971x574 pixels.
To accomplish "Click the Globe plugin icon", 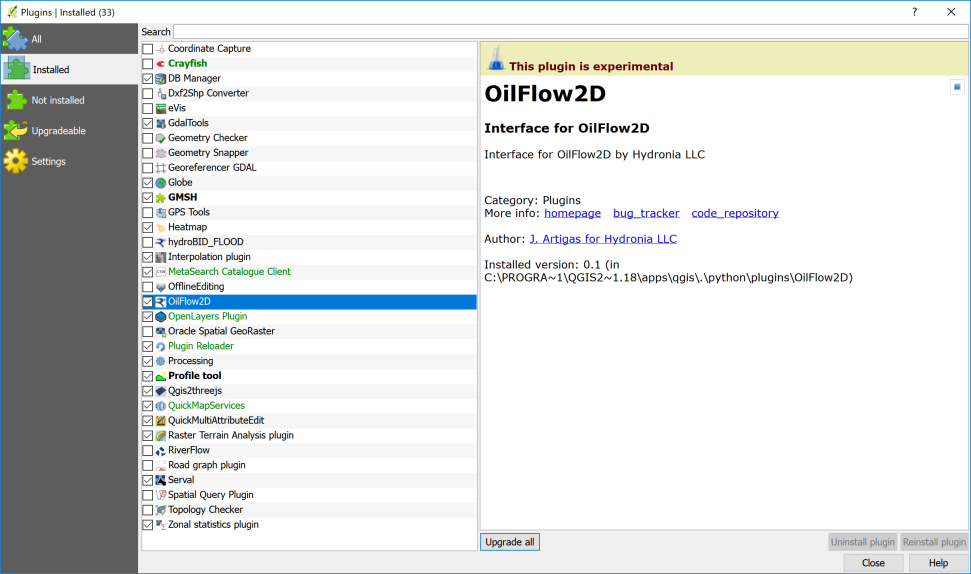I will pos(161,183).
